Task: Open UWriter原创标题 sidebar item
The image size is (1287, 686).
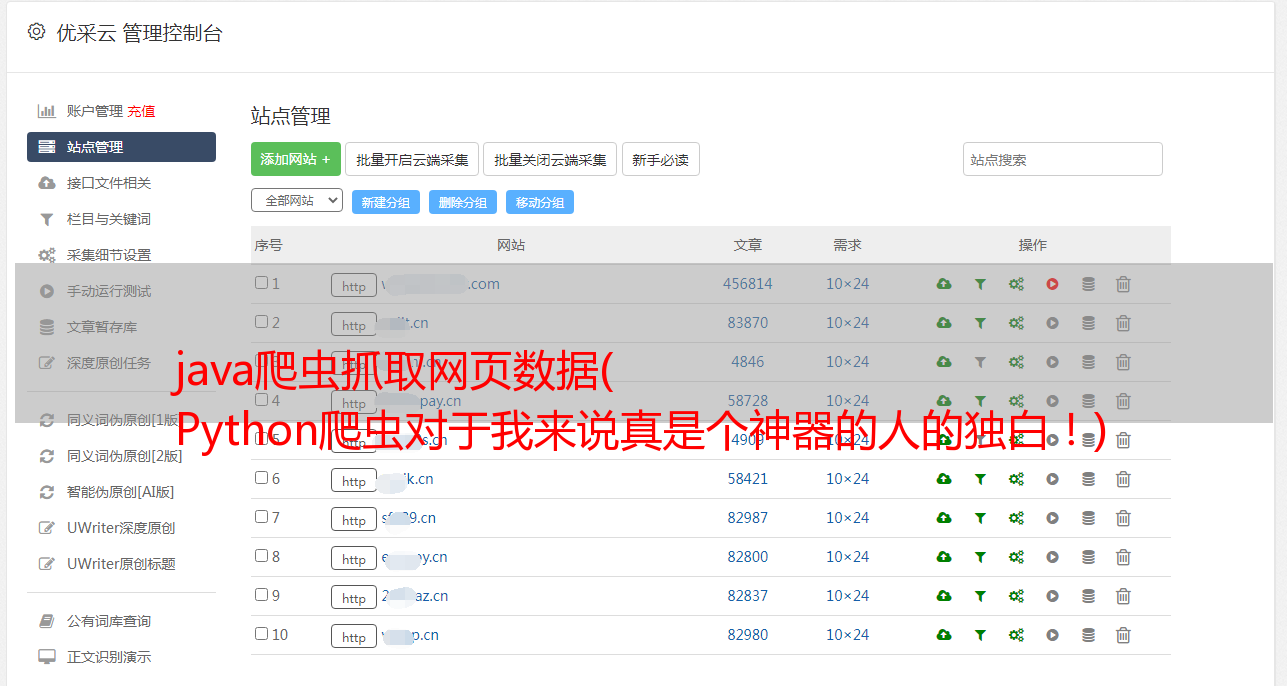Action: [x=121, y=564]
